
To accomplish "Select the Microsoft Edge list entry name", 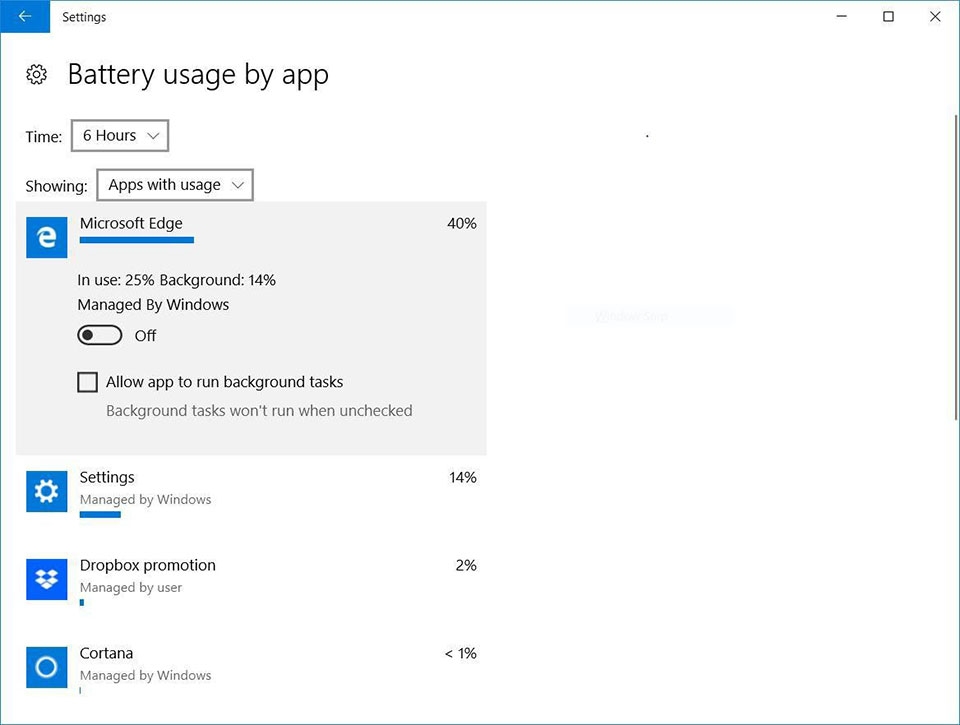I will 131,224.
